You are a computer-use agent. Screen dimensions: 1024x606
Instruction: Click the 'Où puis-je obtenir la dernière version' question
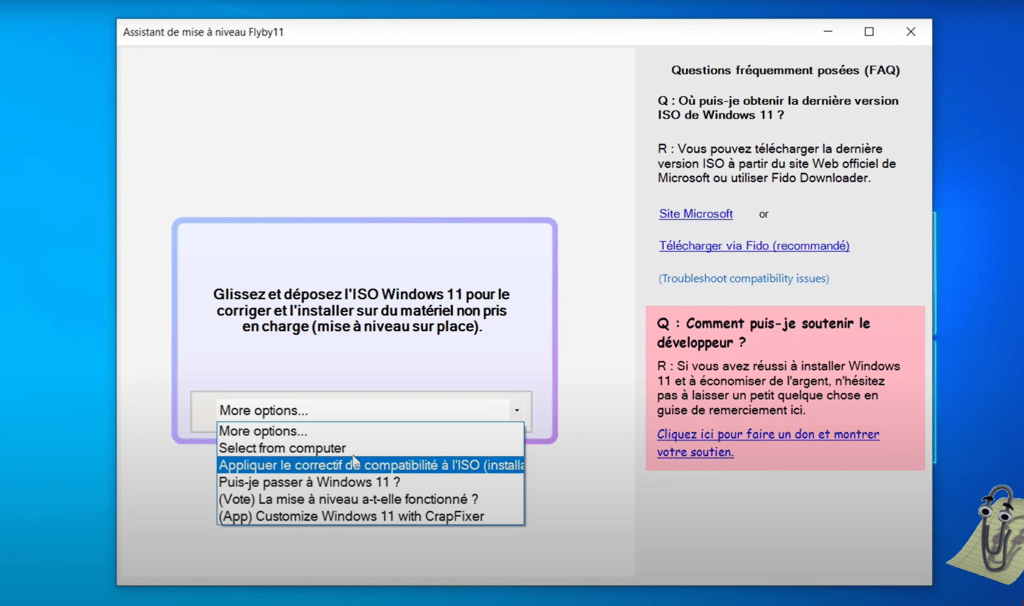click(x=778, y=108)
